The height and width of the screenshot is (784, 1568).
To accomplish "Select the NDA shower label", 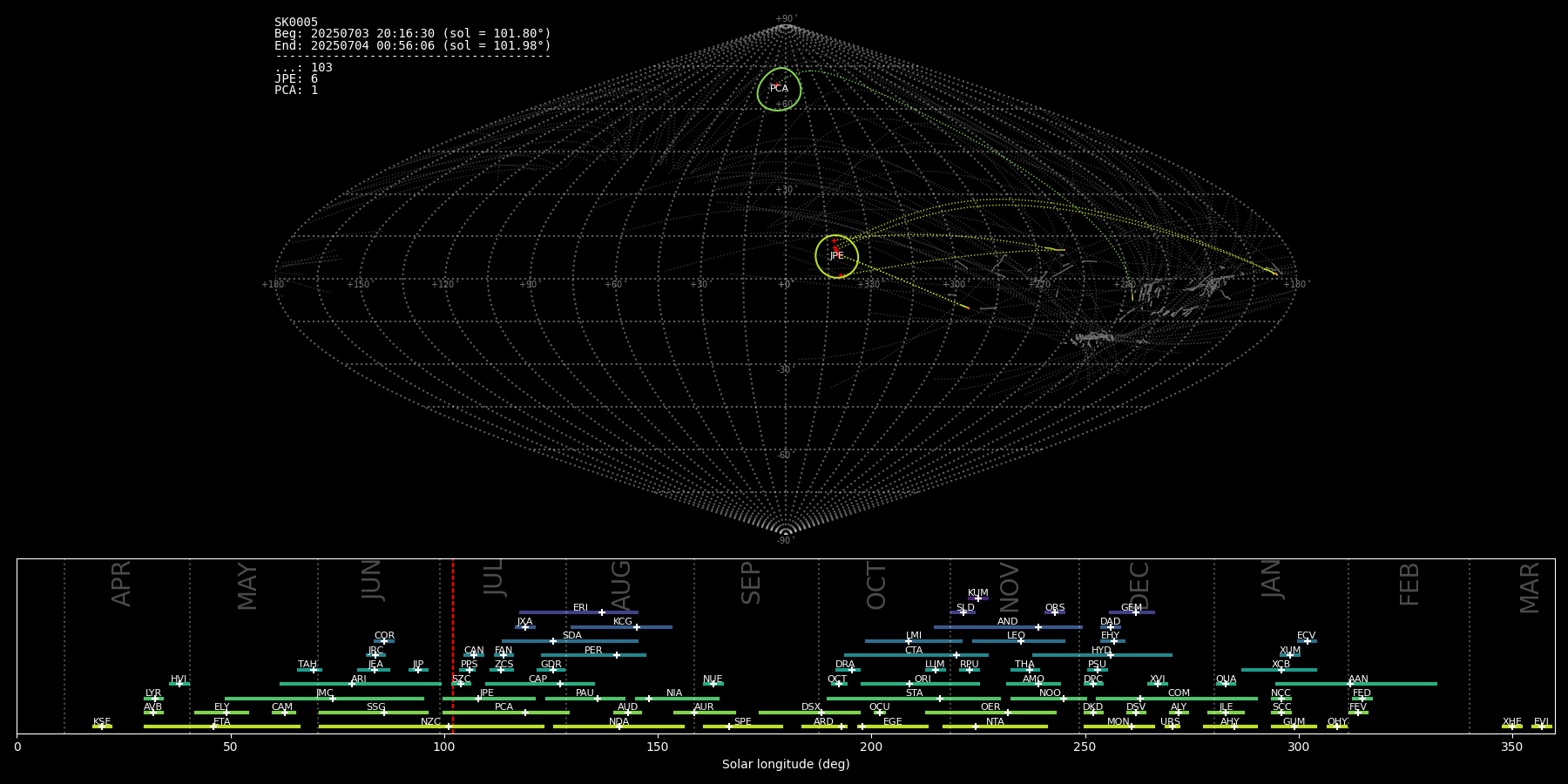I will 618,722.
